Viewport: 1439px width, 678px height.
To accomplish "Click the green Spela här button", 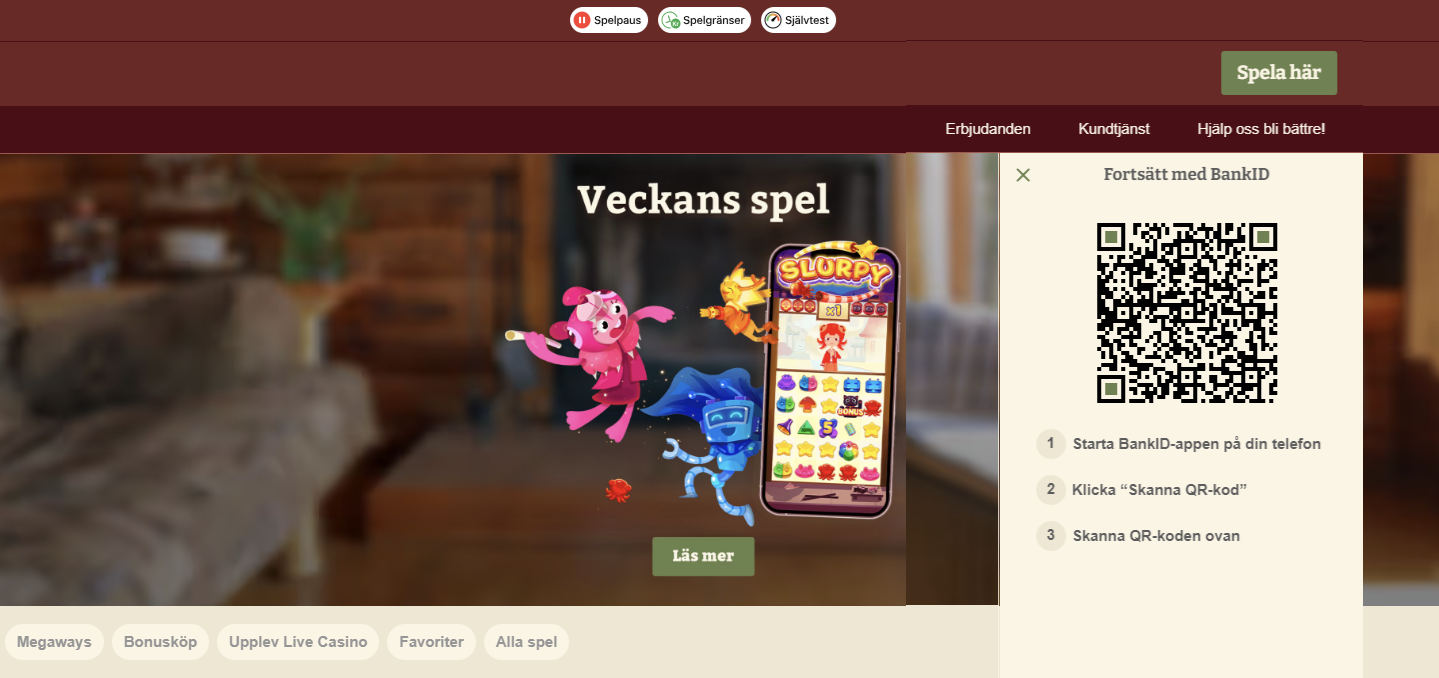I will coord(1279,73).
